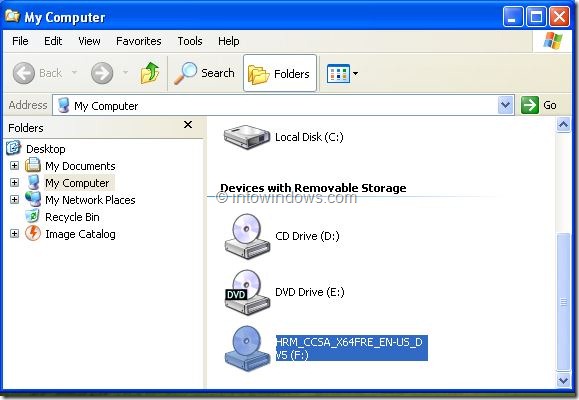Select Desktop in the folder tree
The height and width of the screenshot is (400, 579).
click(45, 149)
